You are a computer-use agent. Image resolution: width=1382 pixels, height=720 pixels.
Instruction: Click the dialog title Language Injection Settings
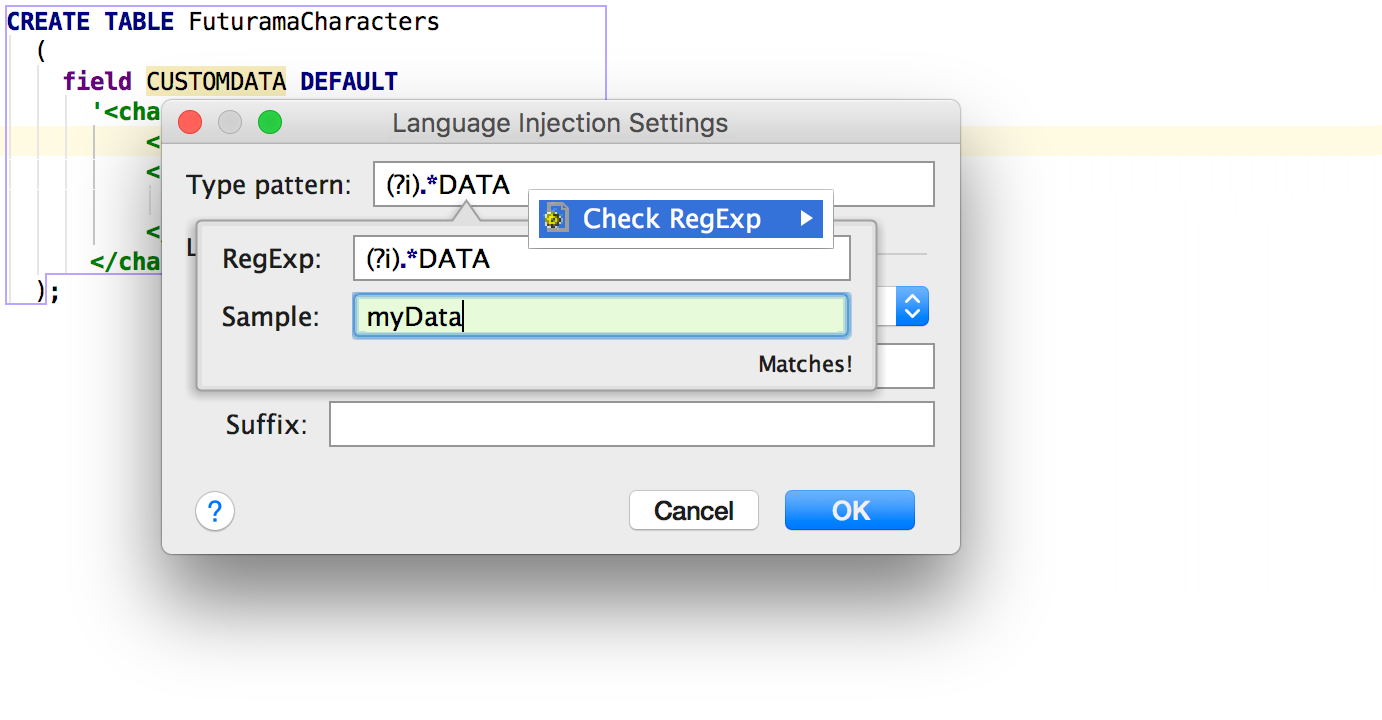click(x=560, y=123)
